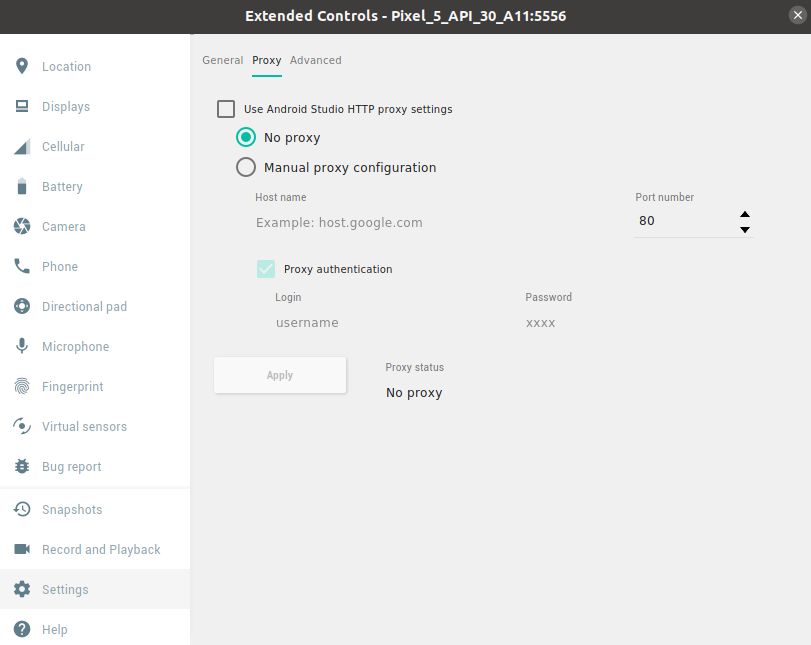The height and width of the screenshot is (645, 811).
Task: Decrease port number with down arrow
Action: click(744, 229)
